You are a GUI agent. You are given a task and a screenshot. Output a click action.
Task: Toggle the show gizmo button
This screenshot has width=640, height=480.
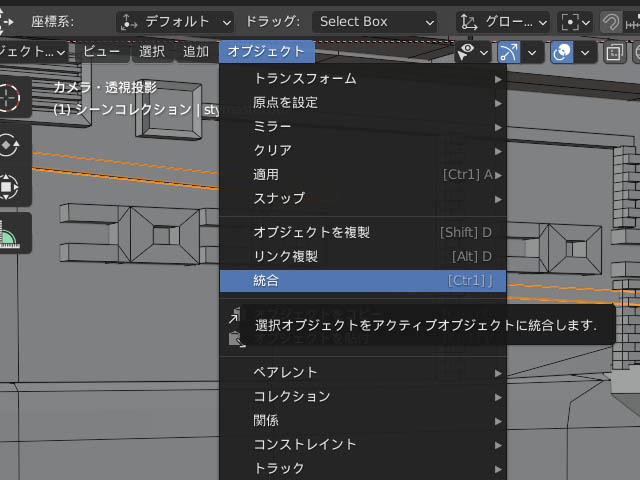509,52
